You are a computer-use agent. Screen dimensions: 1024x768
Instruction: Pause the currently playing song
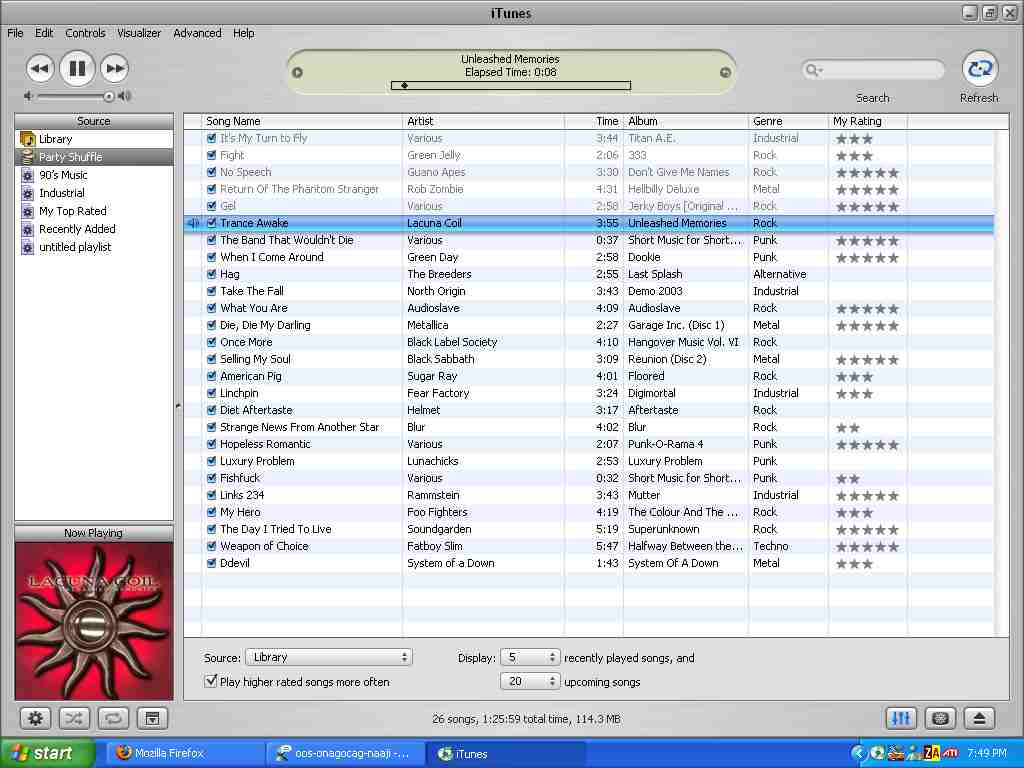[x=77, y=68]
